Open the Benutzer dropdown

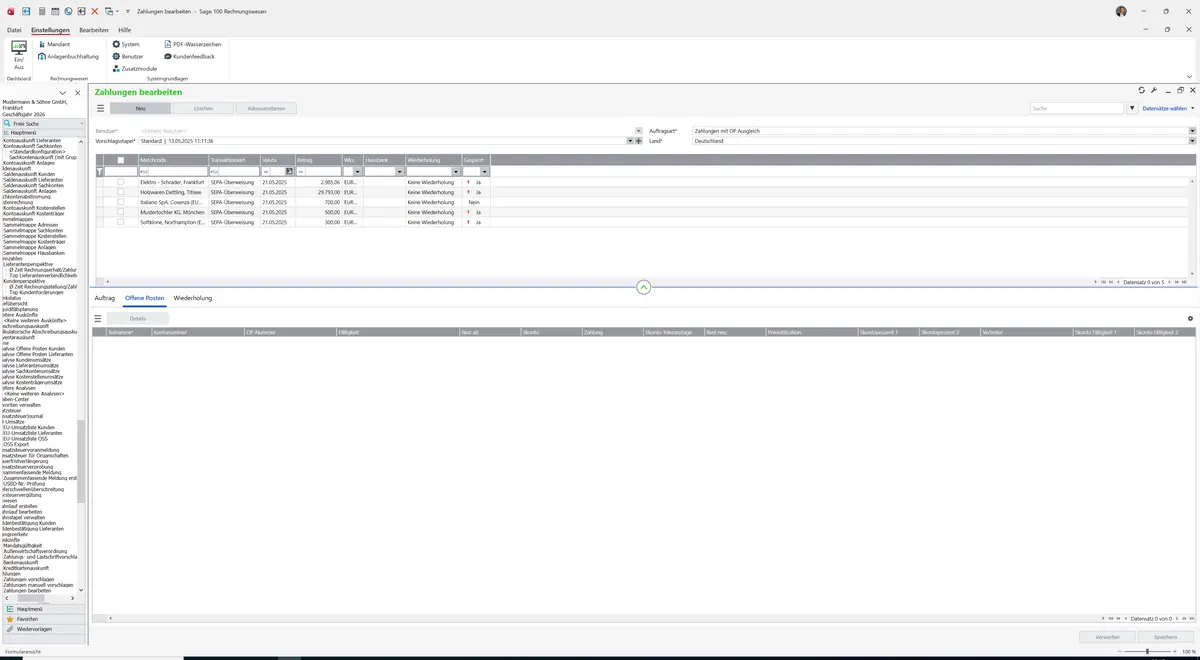click(x=638, y=131)
